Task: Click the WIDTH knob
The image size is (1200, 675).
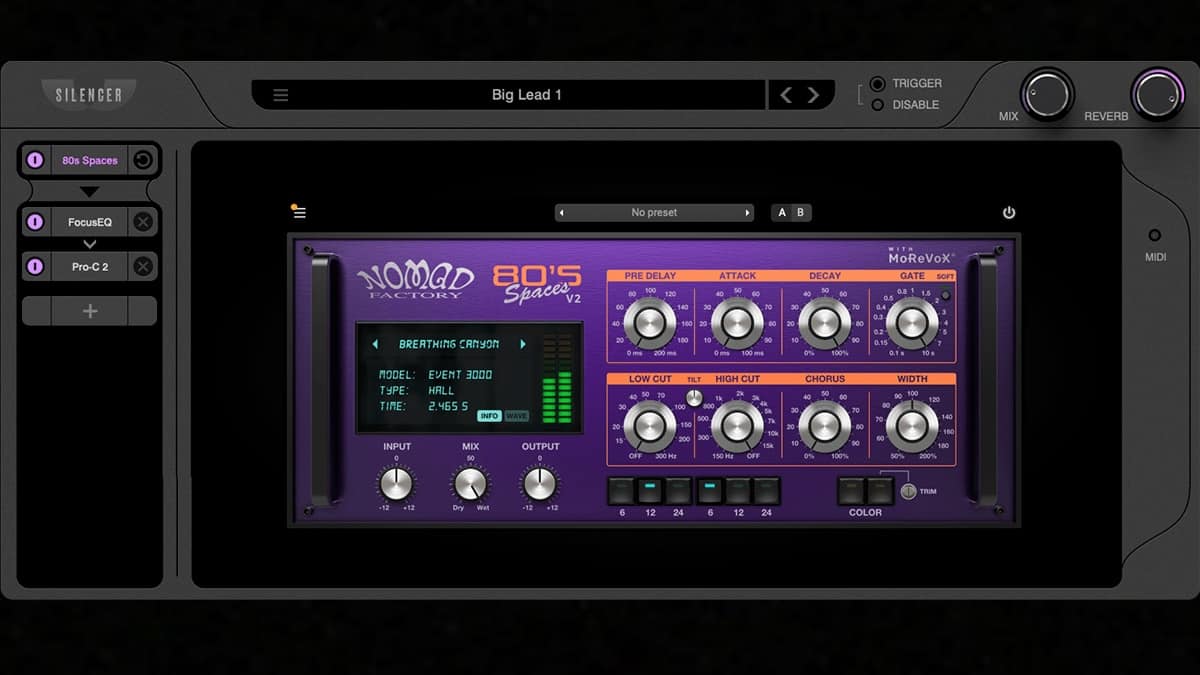Action: 911,426
